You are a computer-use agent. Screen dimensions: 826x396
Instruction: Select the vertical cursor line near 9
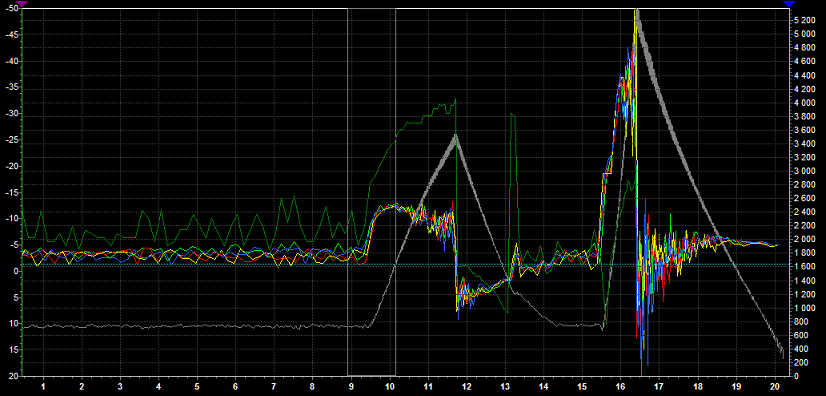[x=348, y=192]
